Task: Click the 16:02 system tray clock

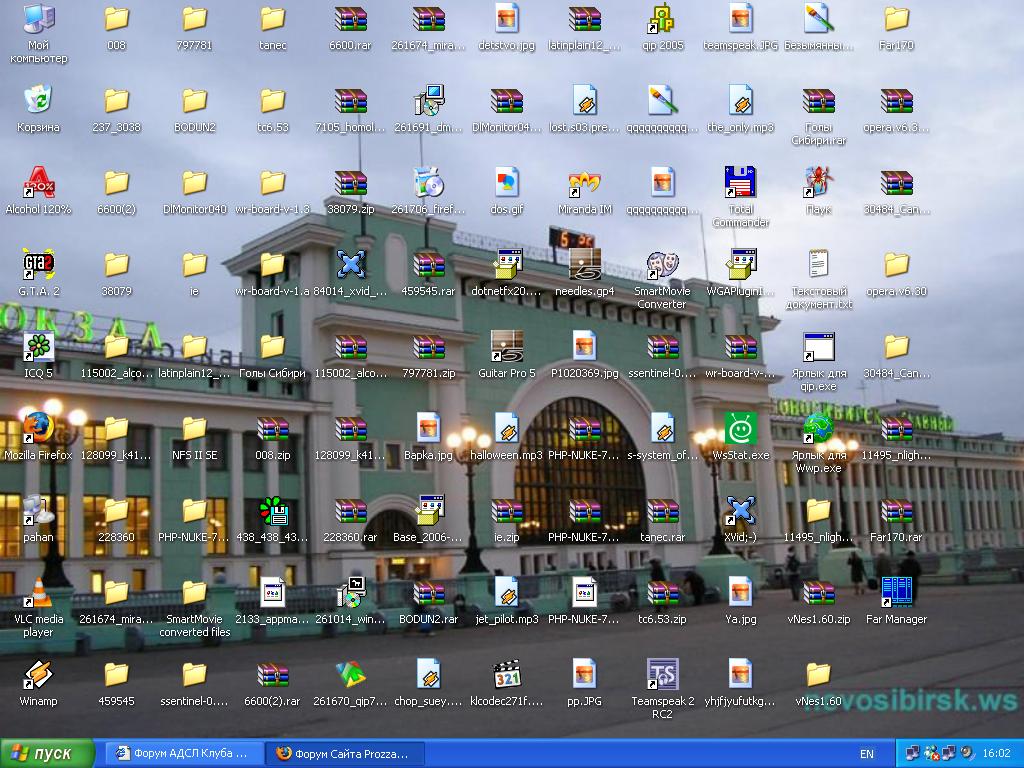Action: 996,754
